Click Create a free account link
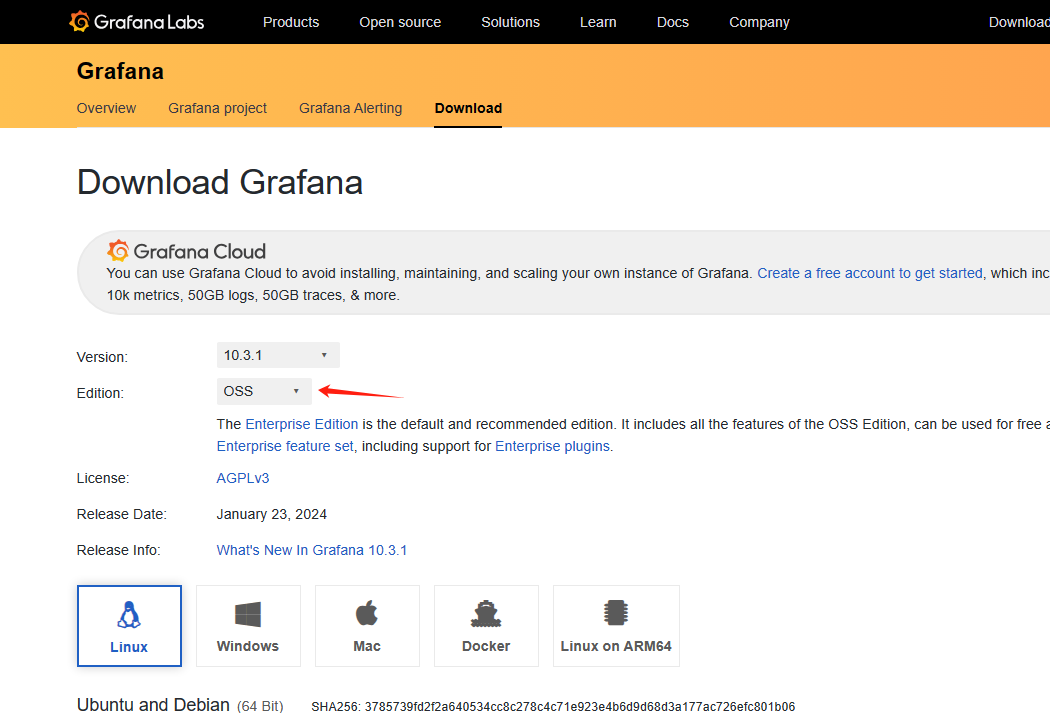 870,273
